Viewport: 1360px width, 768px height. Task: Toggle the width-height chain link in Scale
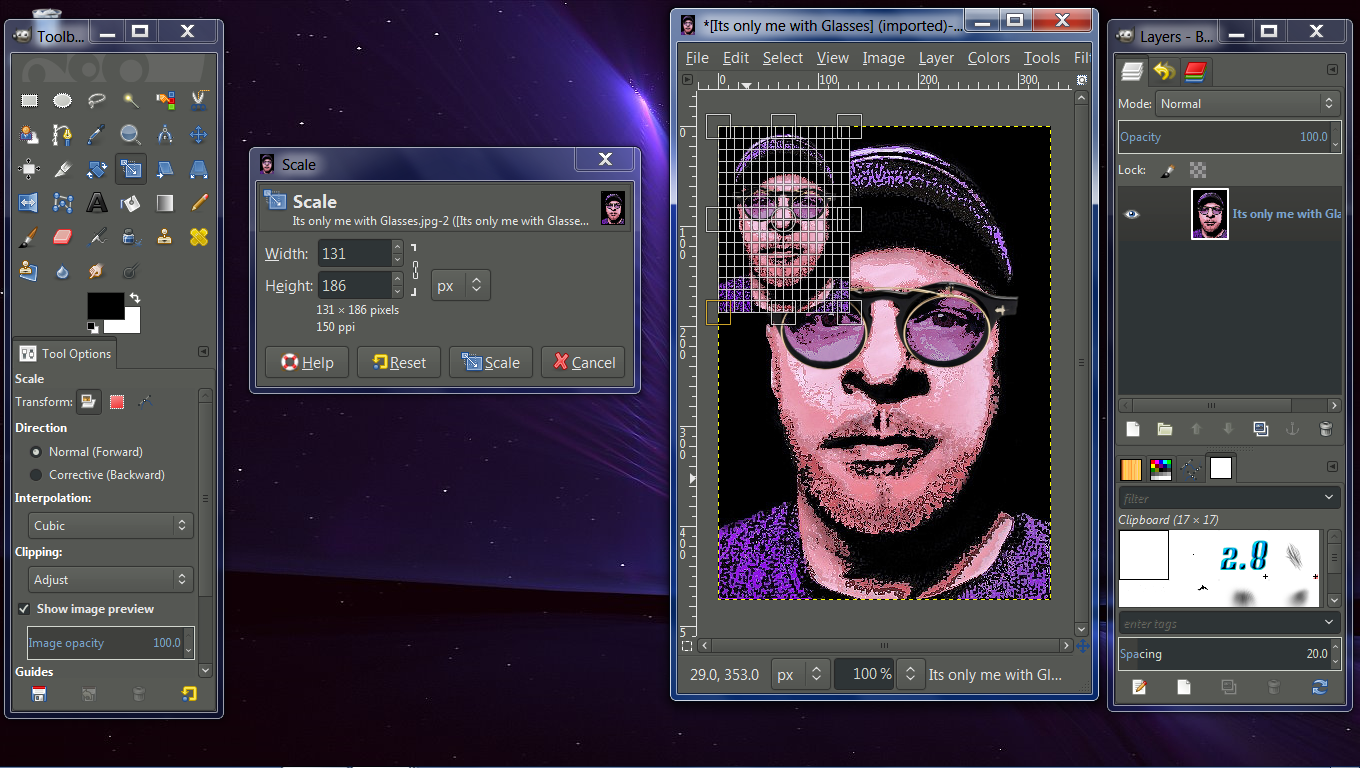(x=415, y=270)
